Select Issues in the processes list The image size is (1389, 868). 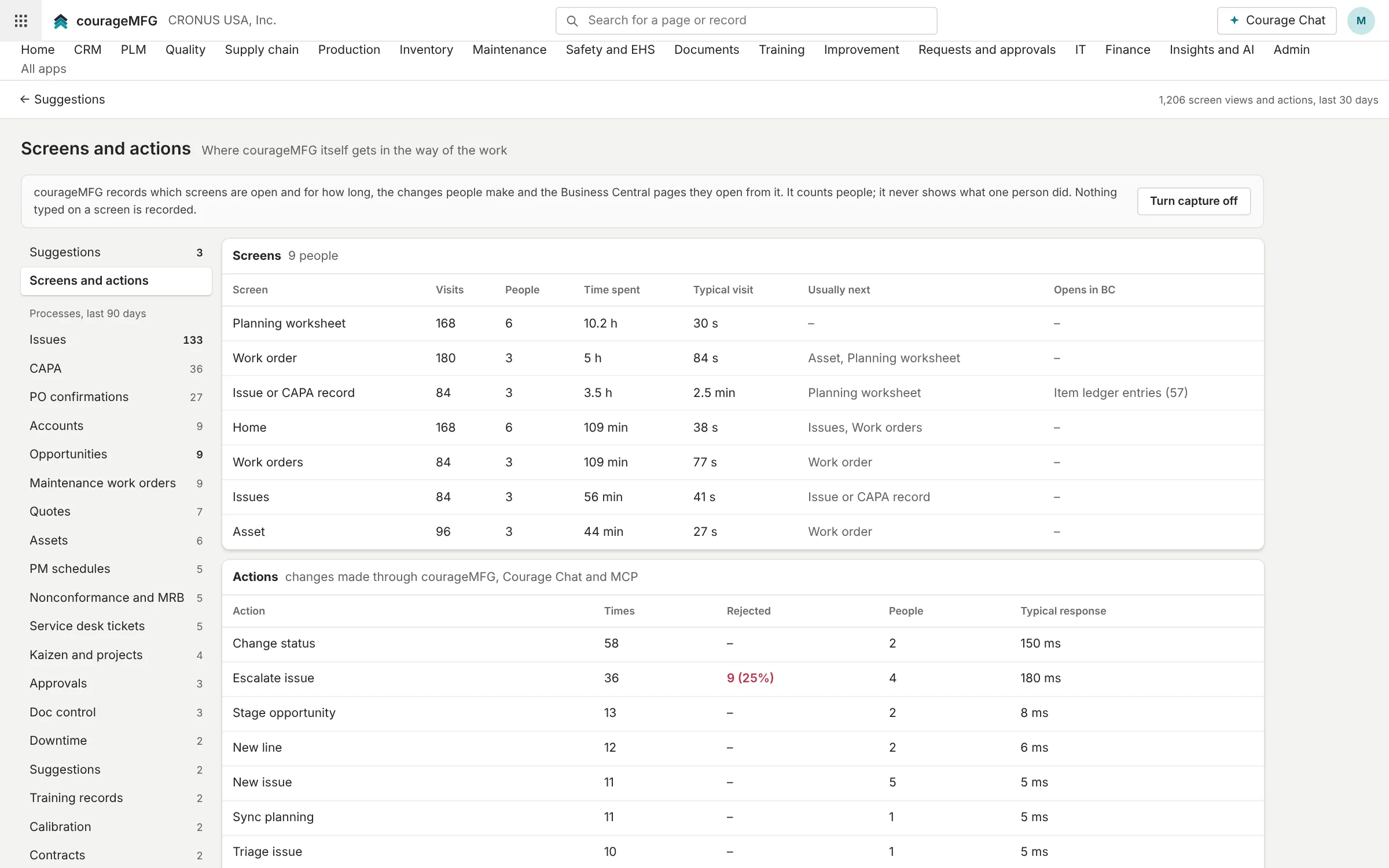116,340
